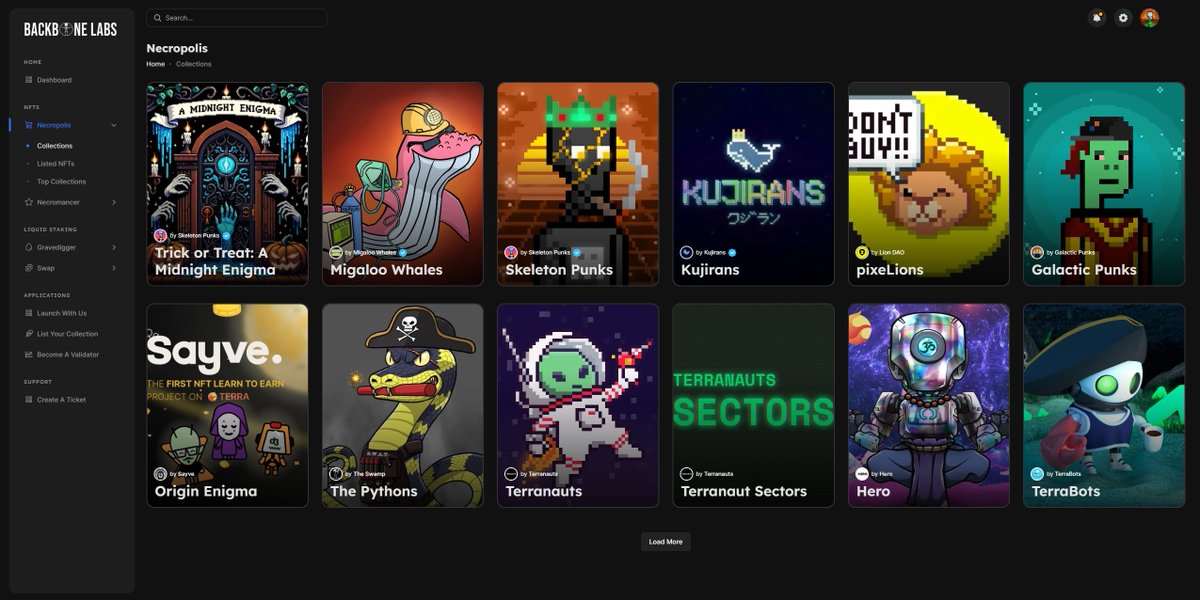Image resolution: width=1200 pixels, height=600 pixels.
Task: Open the notifications bell in the header
Action: pos(1097,17)
